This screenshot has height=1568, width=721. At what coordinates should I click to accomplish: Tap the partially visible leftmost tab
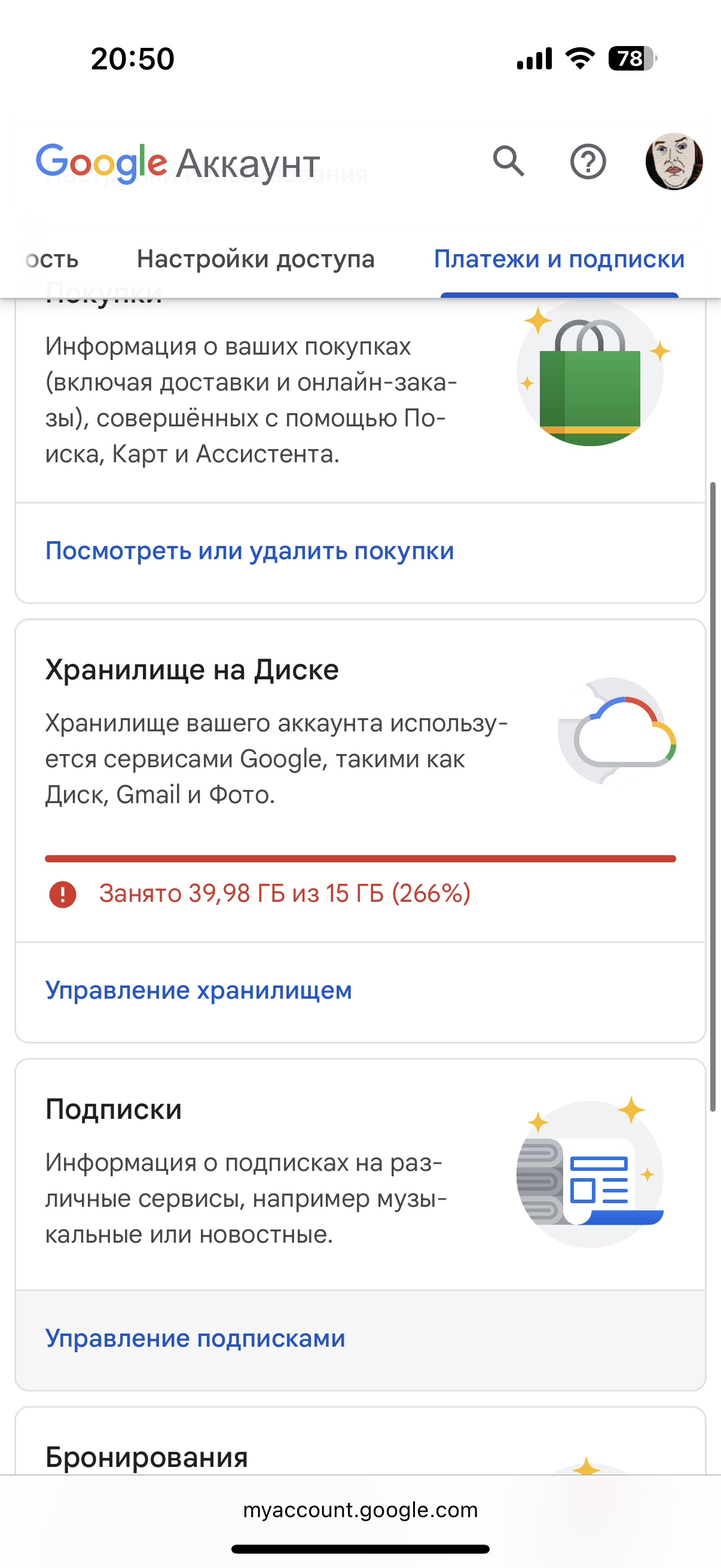pyautogui.click(x=51, y=259)
